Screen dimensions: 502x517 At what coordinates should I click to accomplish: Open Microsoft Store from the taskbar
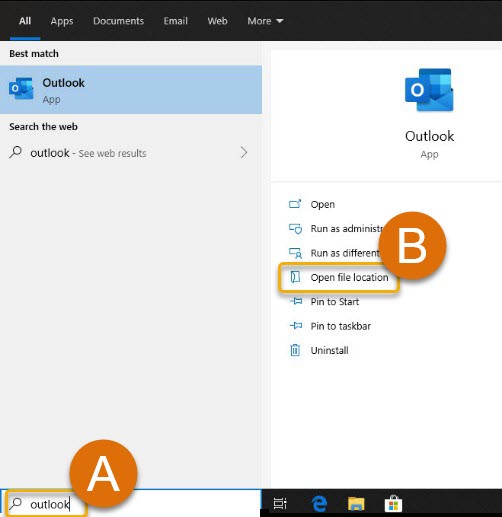coord(393,503)
